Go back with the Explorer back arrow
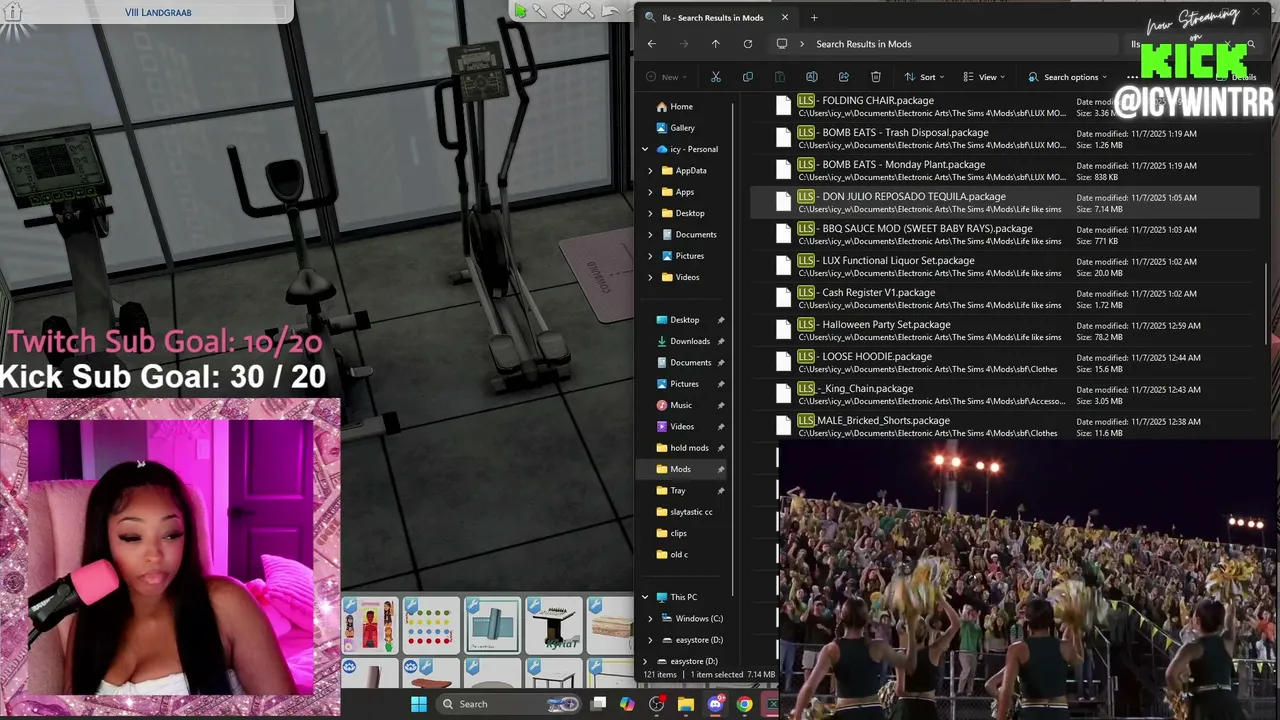Image resolution: width=1280 pixels, height=720 pixels. click(x=651, y=44)
